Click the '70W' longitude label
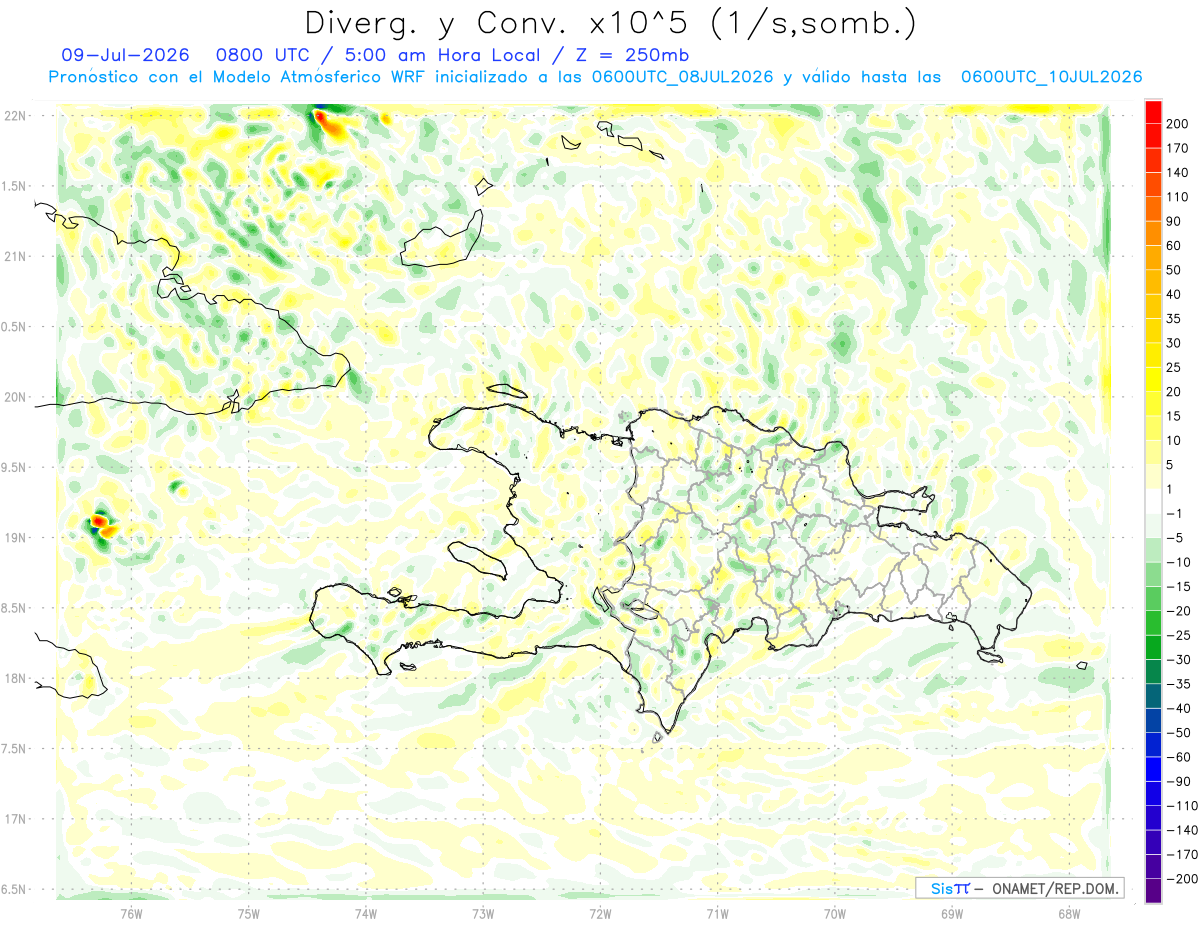The width and height of the screenshot is (1200, 927). tap(835, 913)
